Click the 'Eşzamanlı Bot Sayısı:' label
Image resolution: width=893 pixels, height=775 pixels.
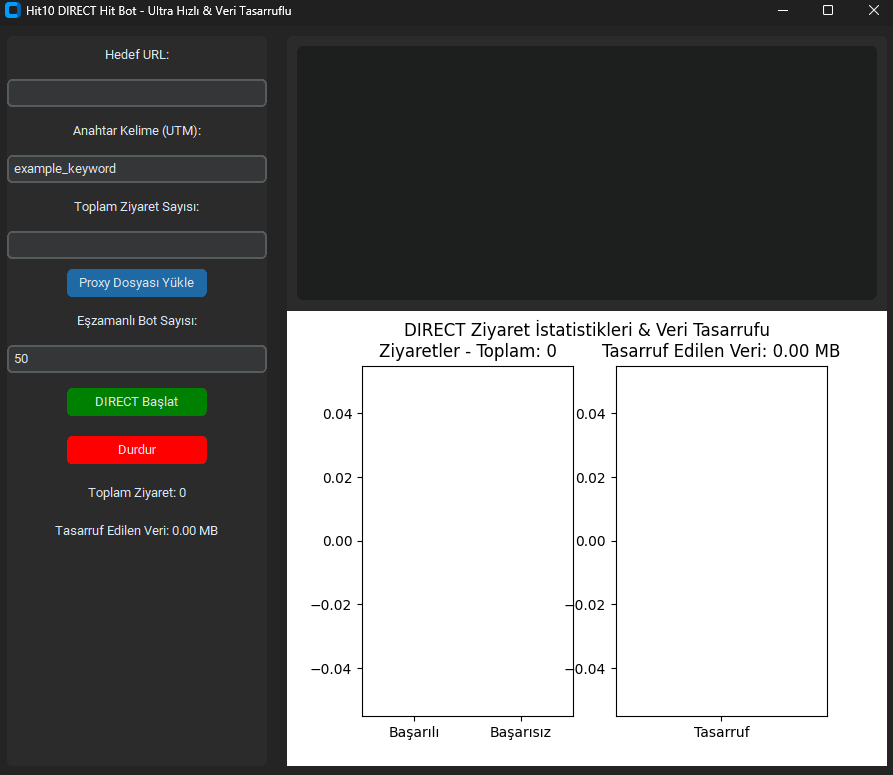137,321
